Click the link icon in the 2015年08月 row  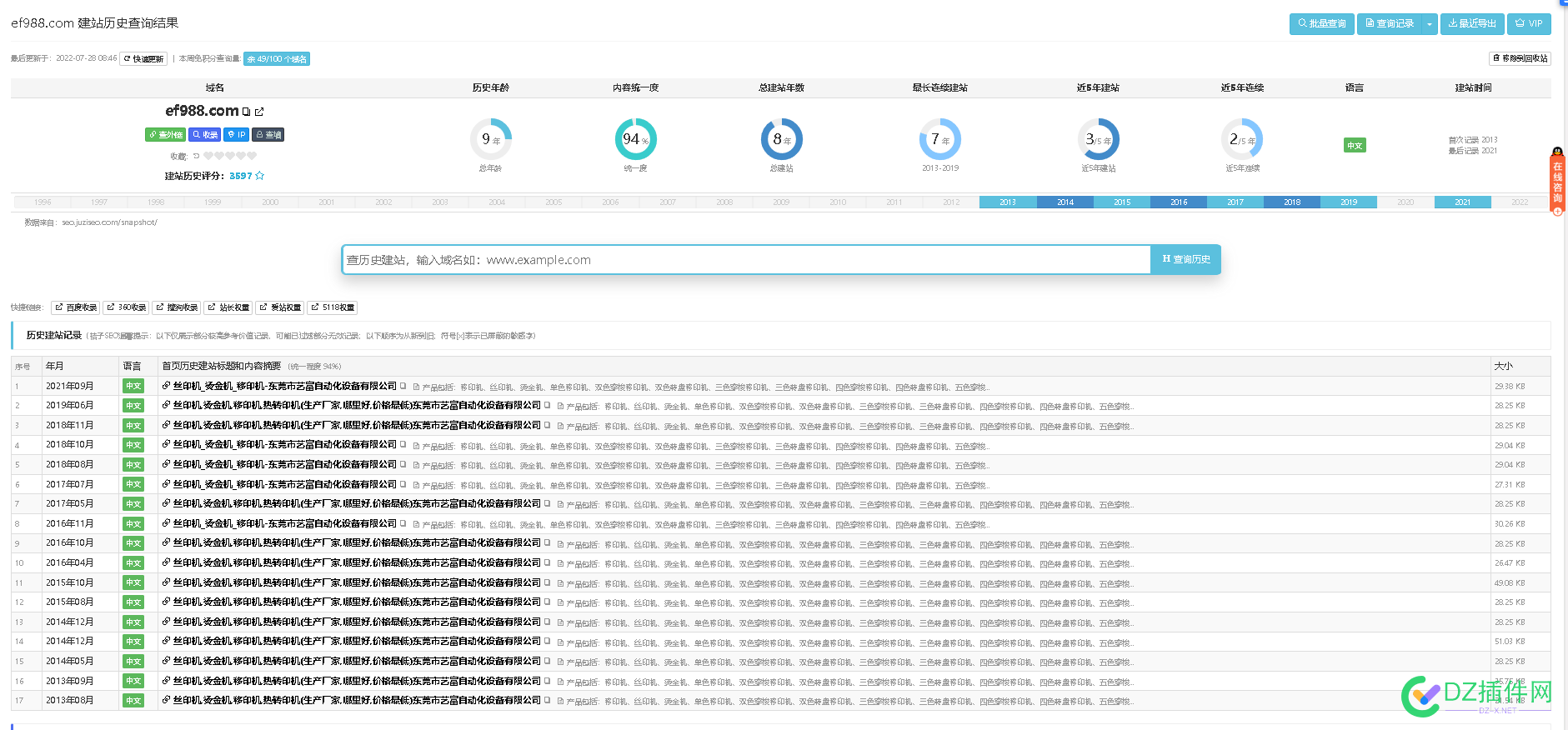[x=166, y=602]
